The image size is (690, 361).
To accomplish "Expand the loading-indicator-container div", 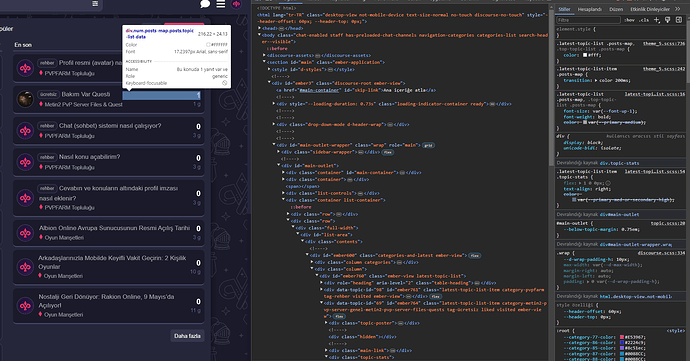I will [x=274, y=104].
